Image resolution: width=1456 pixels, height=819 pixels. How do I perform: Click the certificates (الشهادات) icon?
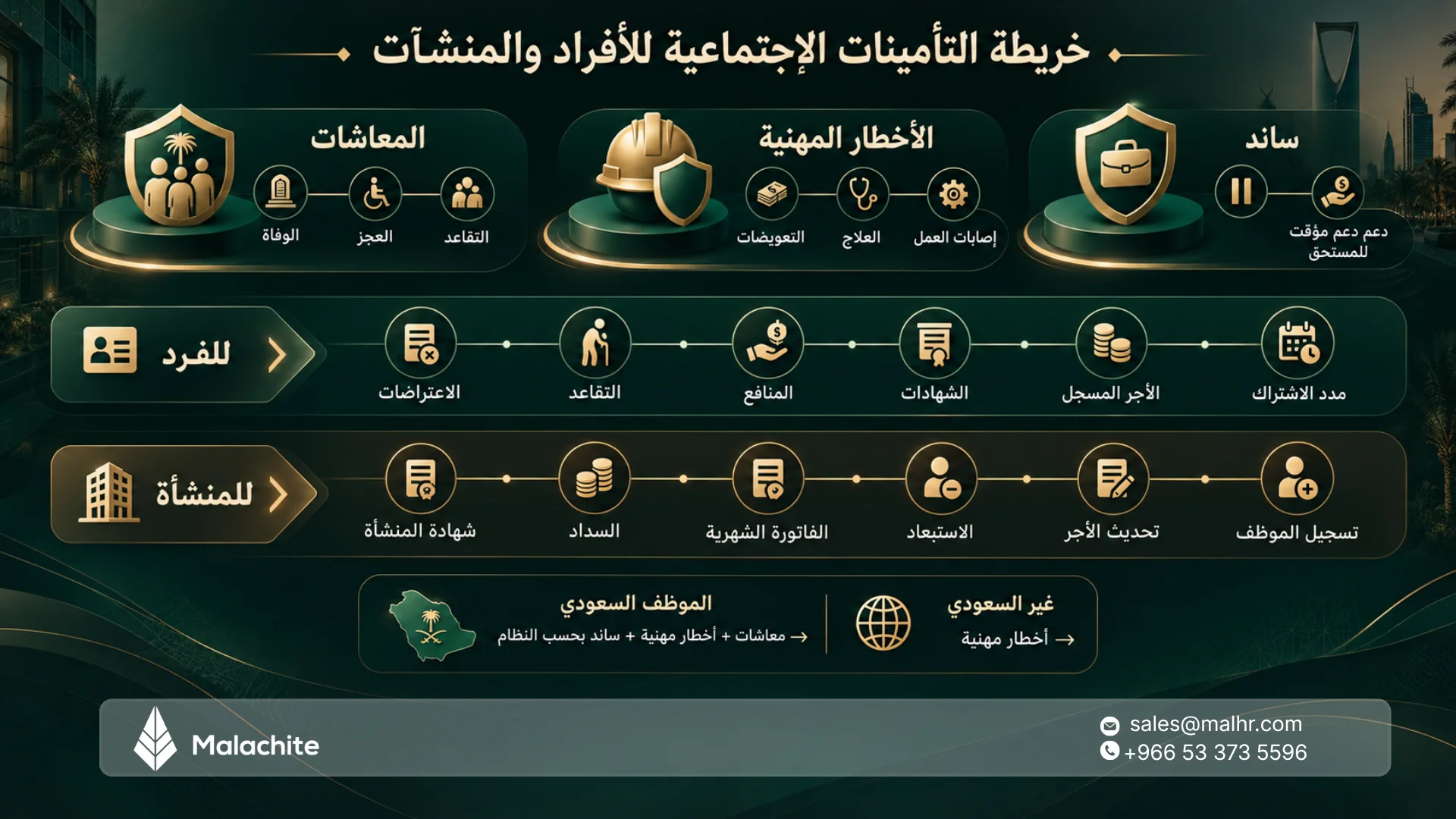(934, 344)
